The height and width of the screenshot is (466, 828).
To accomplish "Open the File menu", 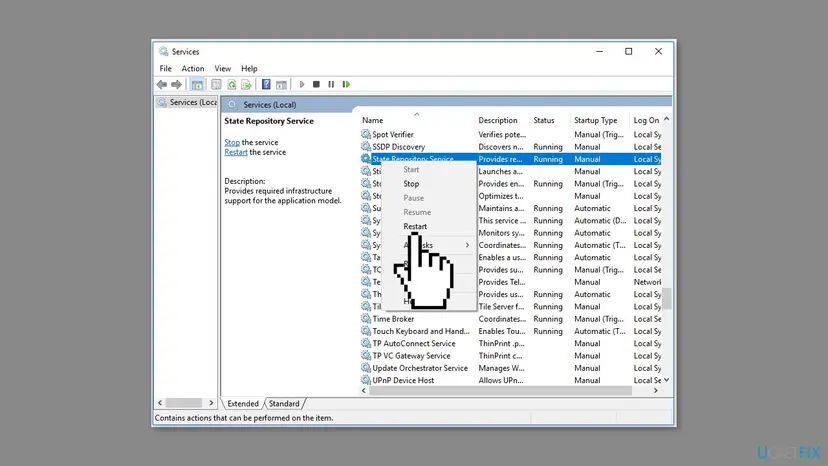I will click(x=165, y=69).
